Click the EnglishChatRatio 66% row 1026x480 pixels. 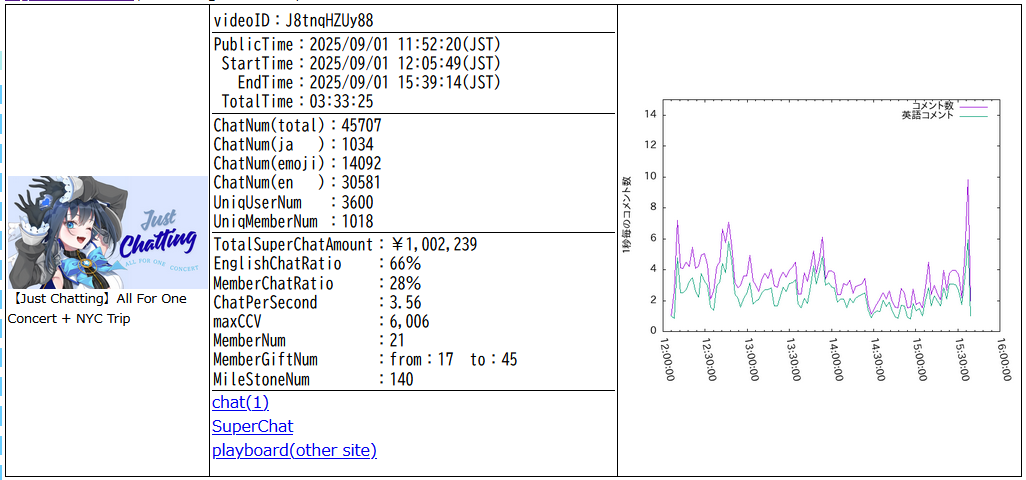click(317, 264)
